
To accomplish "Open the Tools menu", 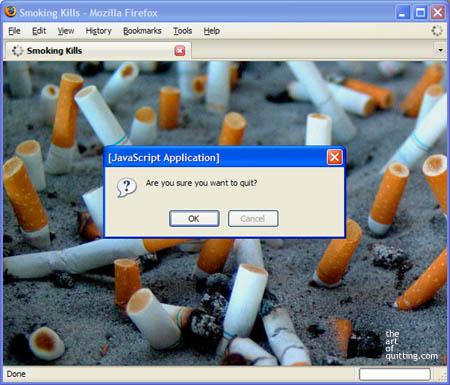I will tap(183, 31).
